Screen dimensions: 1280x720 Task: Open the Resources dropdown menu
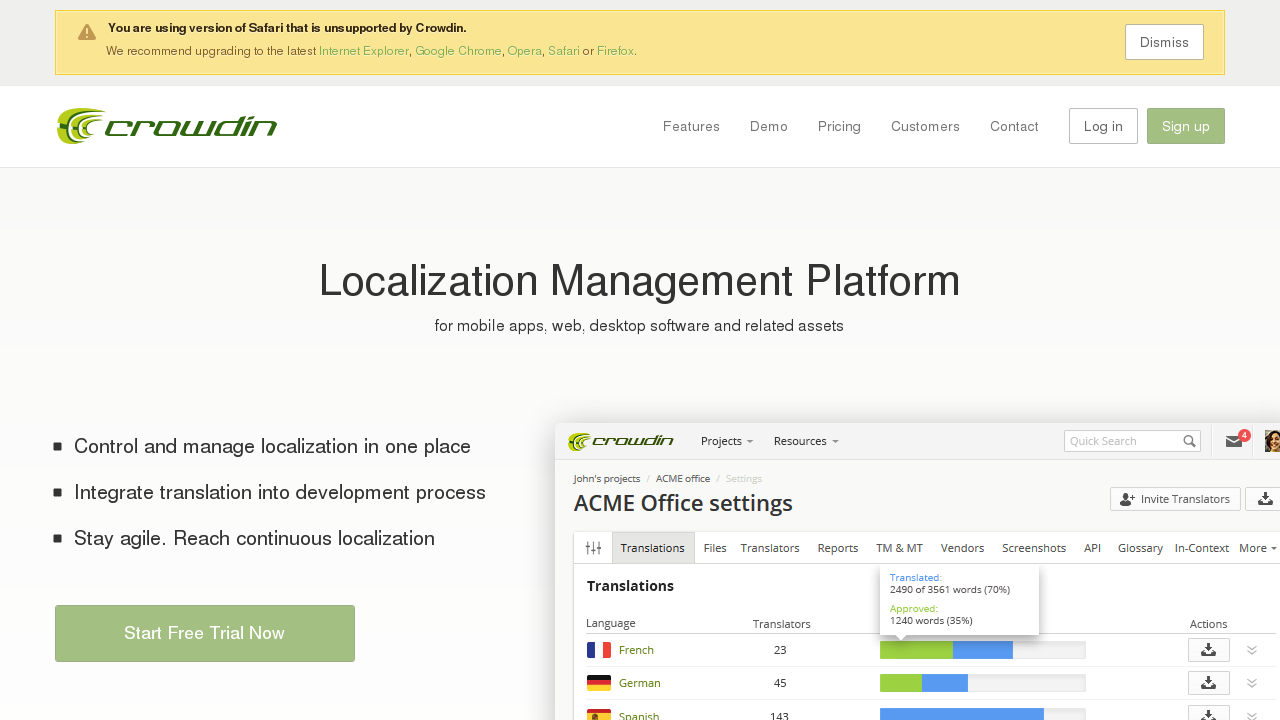tap(806, 441)
